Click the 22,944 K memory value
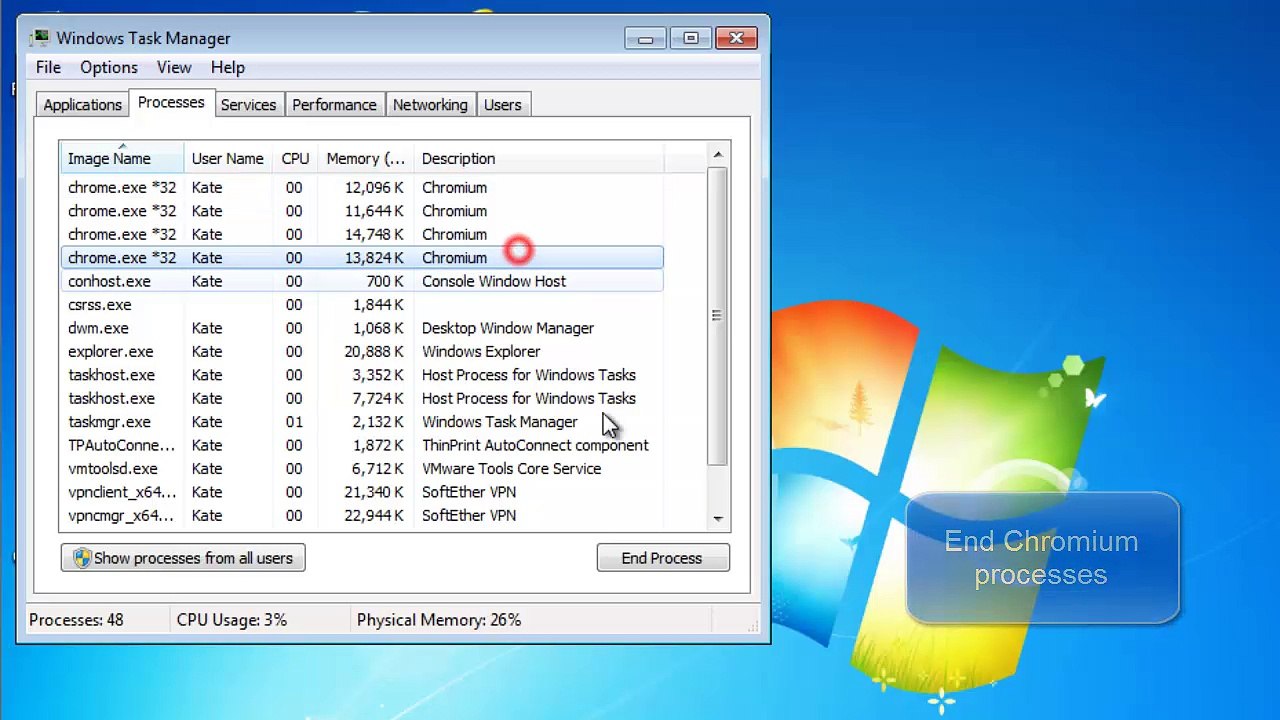 click(373, 516)
